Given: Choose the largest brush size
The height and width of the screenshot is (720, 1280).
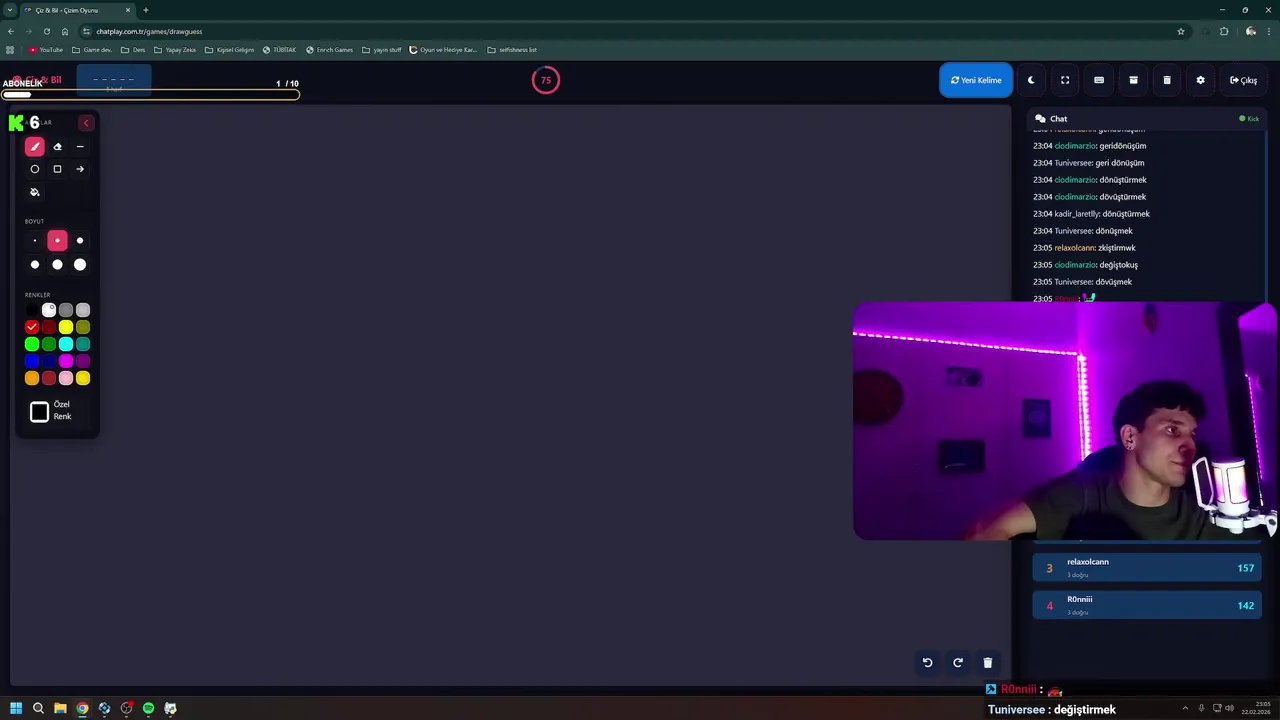Looking at the screenshot, I should 80,265.
